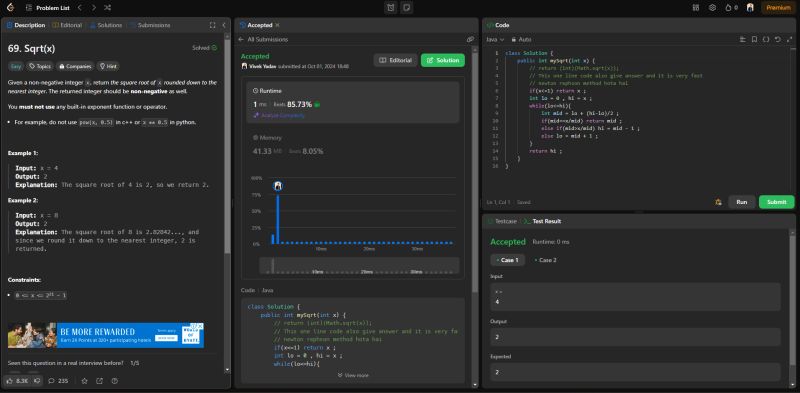The height and width of the screenshot is (393, 800).
Task: Click the bookmark icon in code editor
Action: (x=754, y=39)
